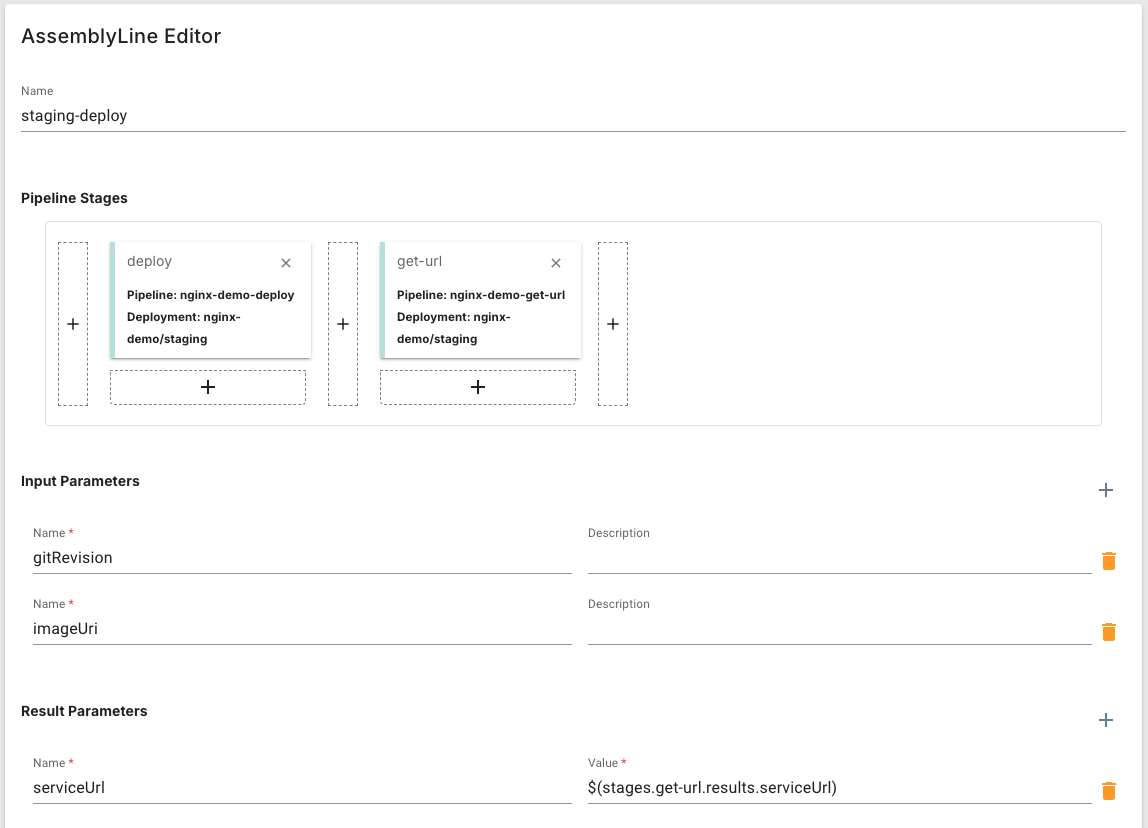Add a stage after the get-url stage
This screenshot has width=1148, height=828.
pyautogui.click(x=613, y=324)
